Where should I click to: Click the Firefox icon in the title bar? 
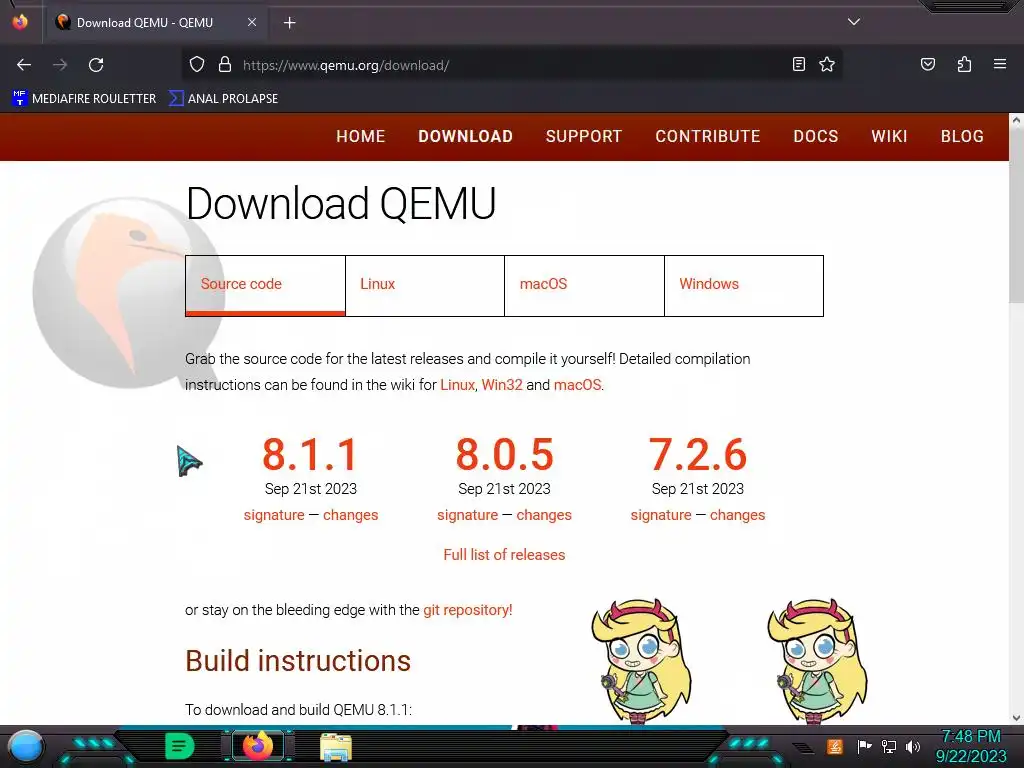(20, 22)
